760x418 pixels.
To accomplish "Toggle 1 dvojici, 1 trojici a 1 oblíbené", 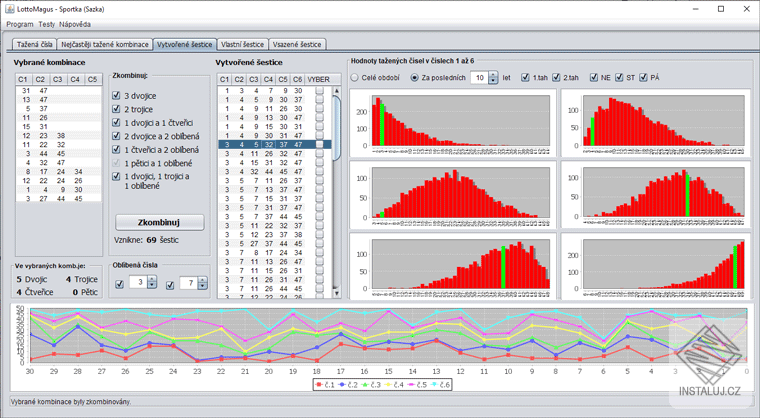I will [x=116, y=177].
